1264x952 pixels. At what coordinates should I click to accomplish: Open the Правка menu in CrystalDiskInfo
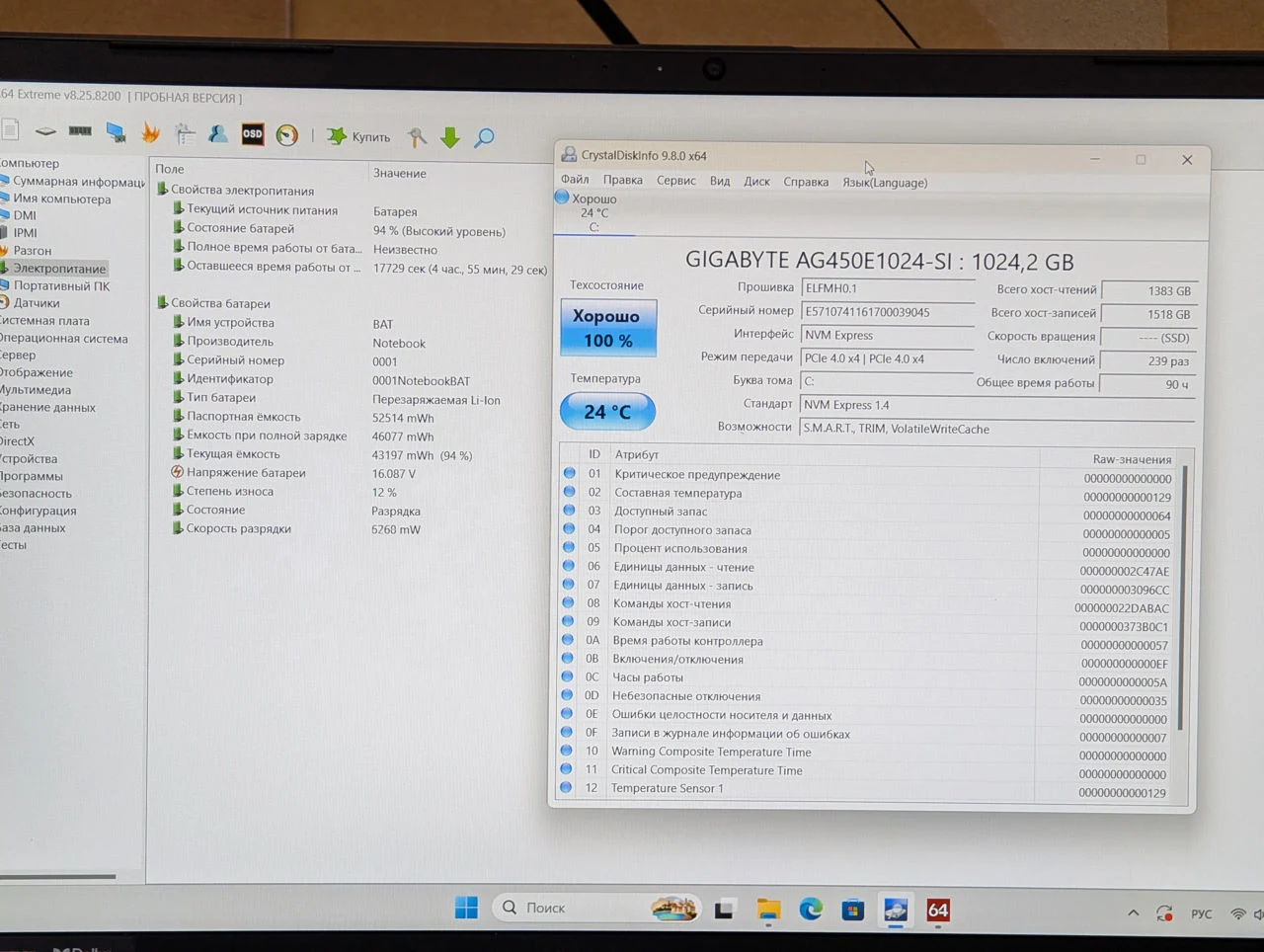point(623,180)
